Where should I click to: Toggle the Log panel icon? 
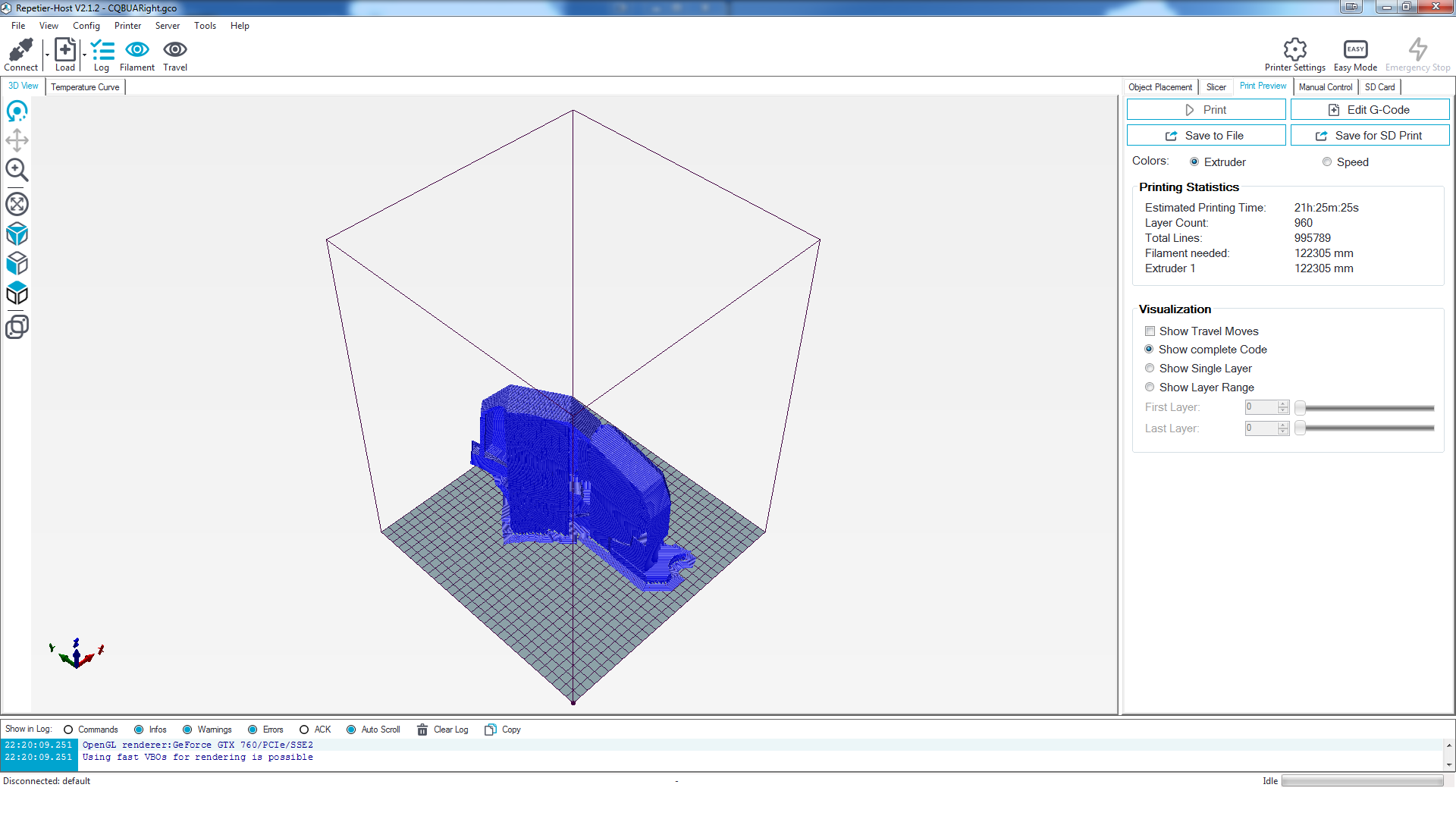click(x=102, y=51)
